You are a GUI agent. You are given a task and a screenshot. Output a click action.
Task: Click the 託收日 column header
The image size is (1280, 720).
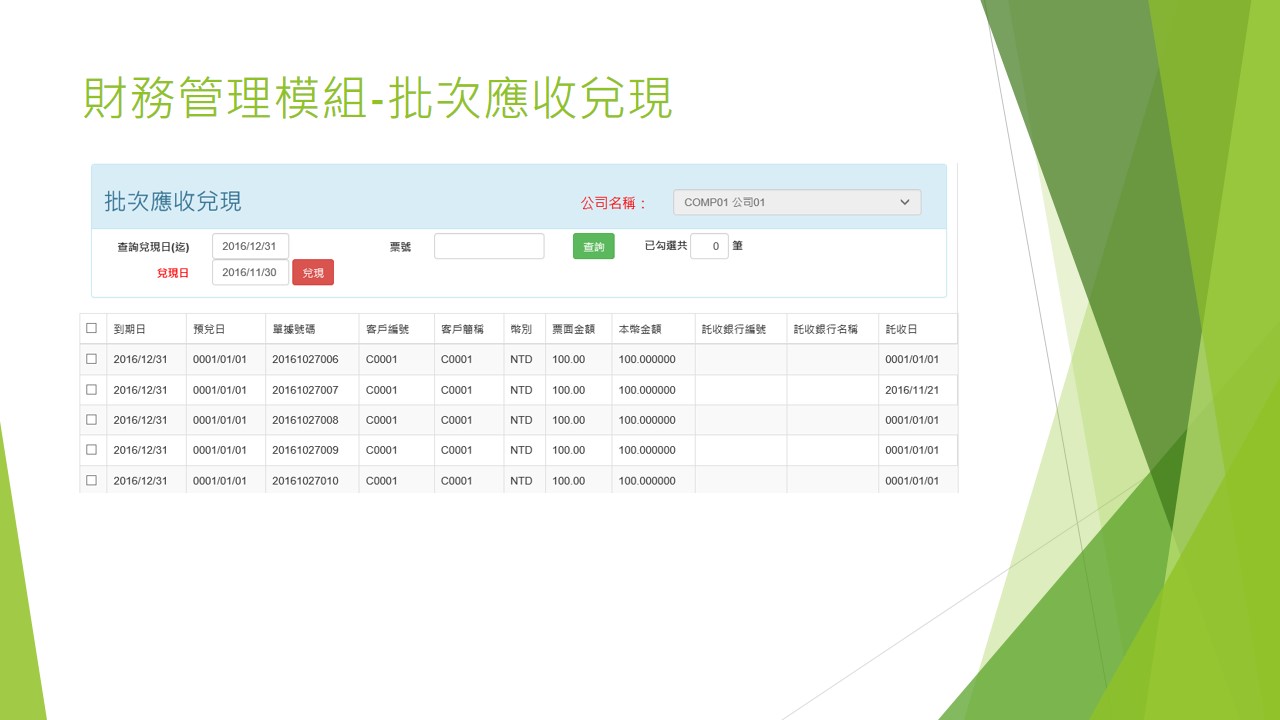point(918,329)
